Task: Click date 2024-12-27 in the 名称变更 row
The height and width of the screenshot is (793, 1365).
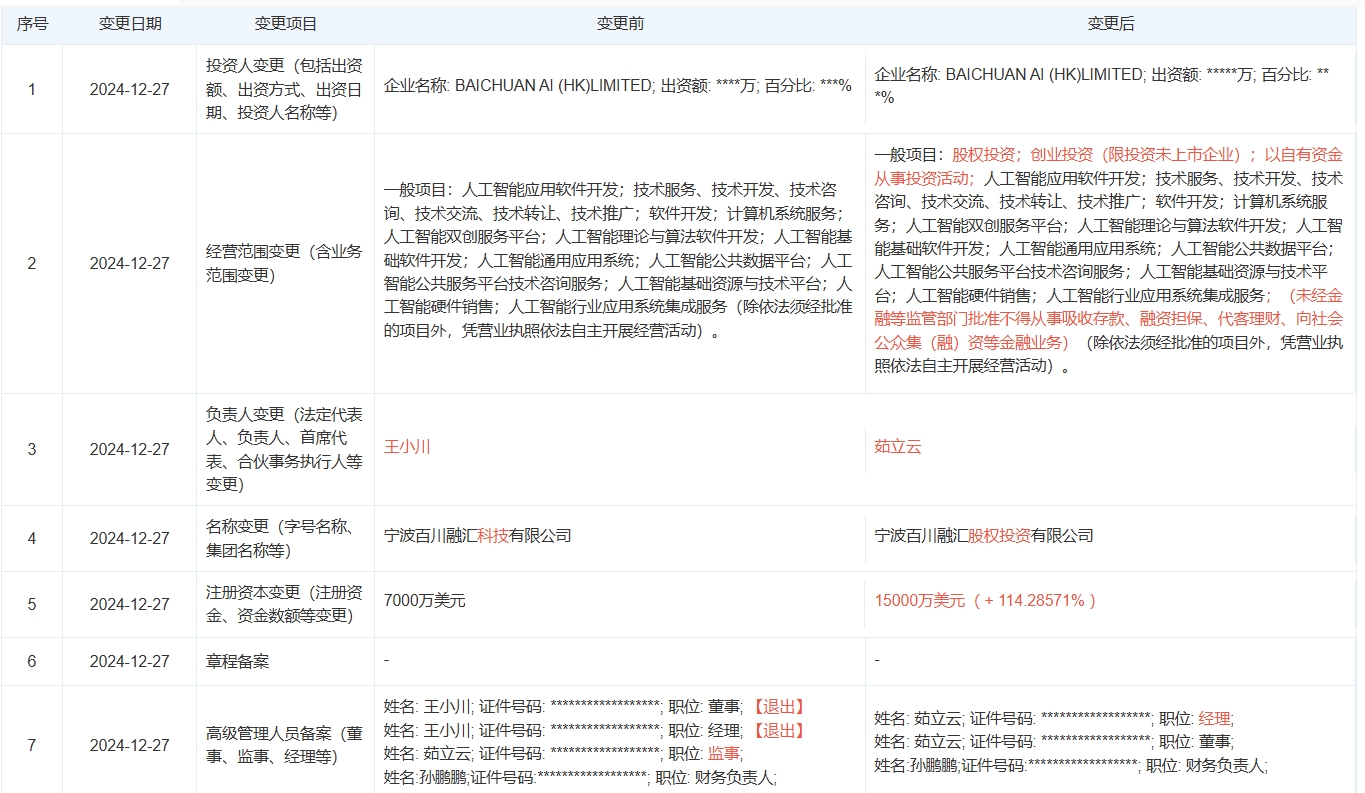Action: tap(130, 538)
